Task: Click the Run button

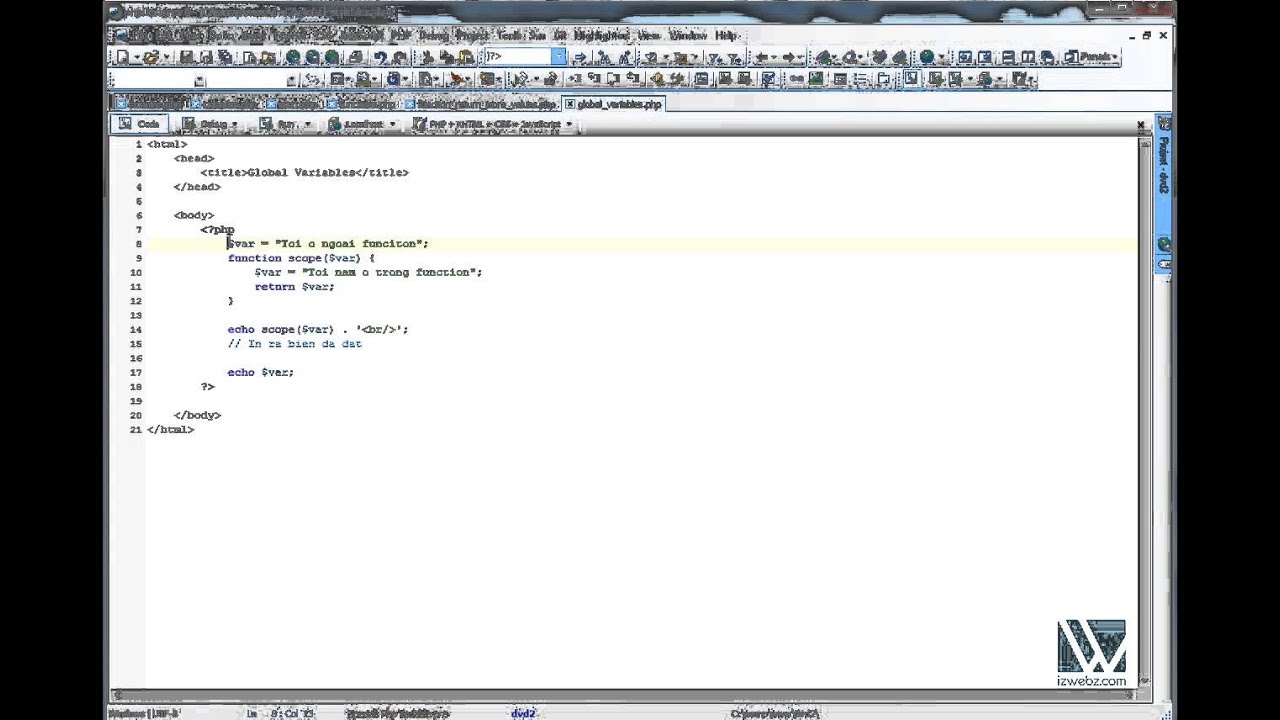Action: [279, 124]
